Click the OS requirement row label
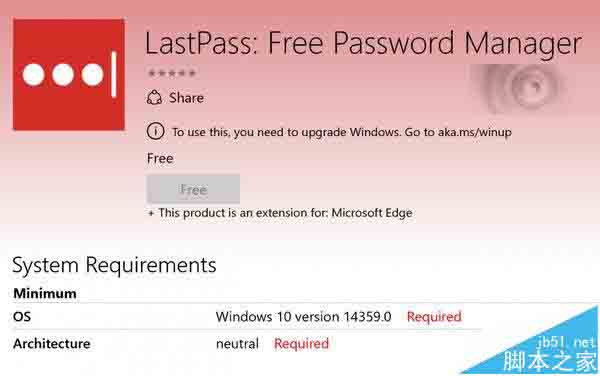Viewport: 600px width, 376px height. tap(22, 317)
